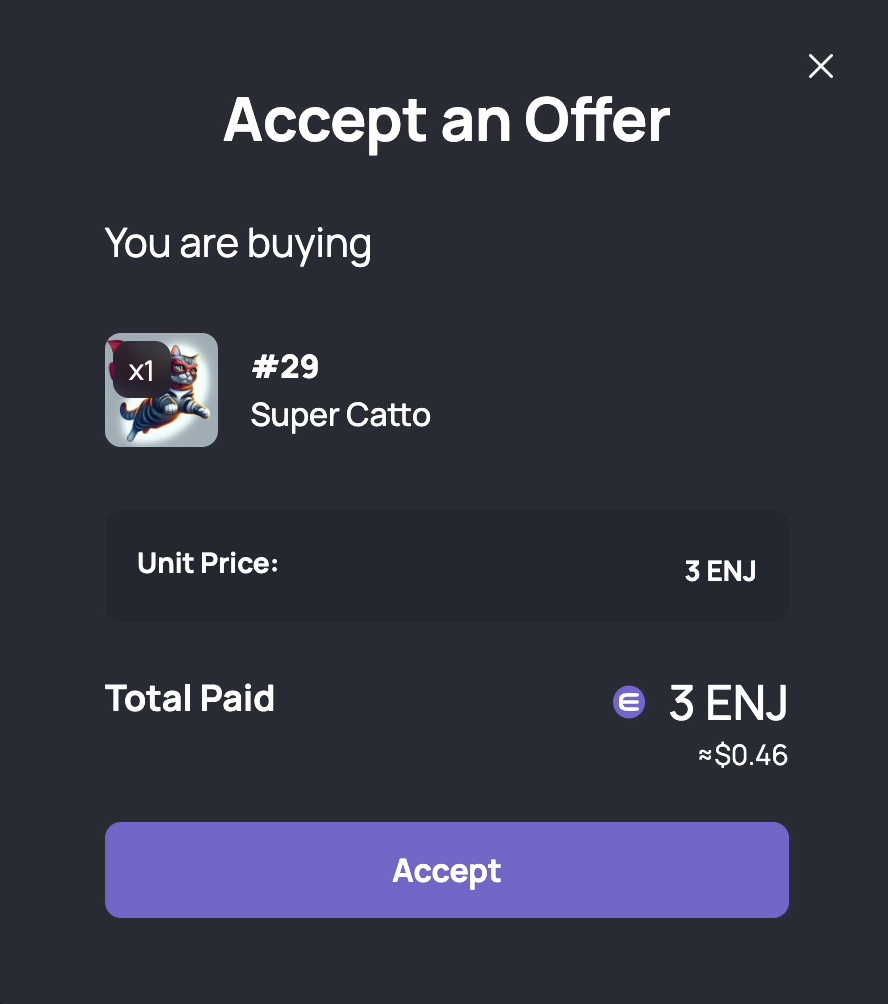Select the 3 ENJ unit price value
This screenshot has height=1004, width=888.
(720, 571)
